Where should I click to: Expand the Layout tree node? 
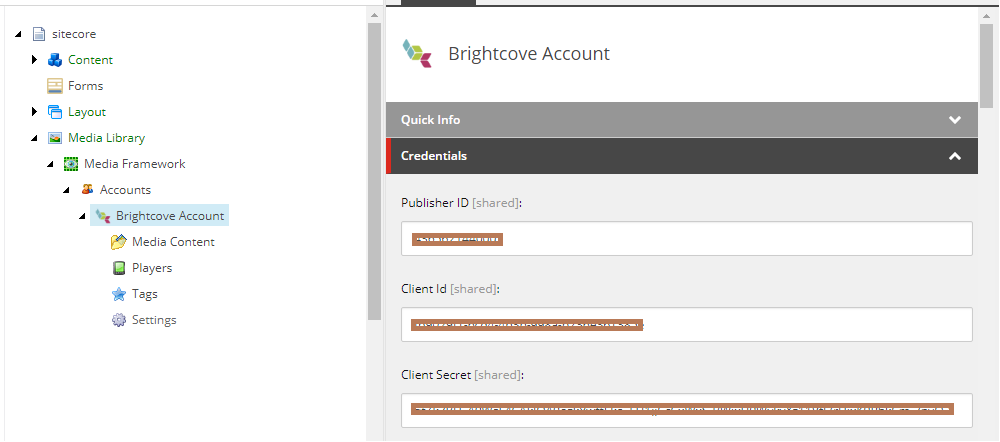tap(34, 112)
